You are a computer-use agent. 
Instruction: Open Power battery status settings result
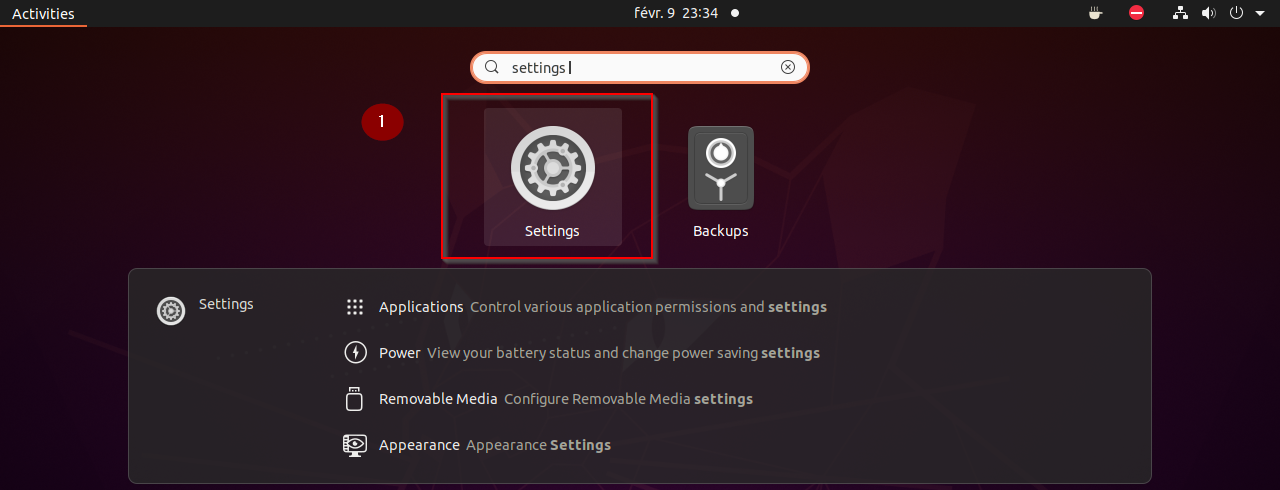(600, 353)
